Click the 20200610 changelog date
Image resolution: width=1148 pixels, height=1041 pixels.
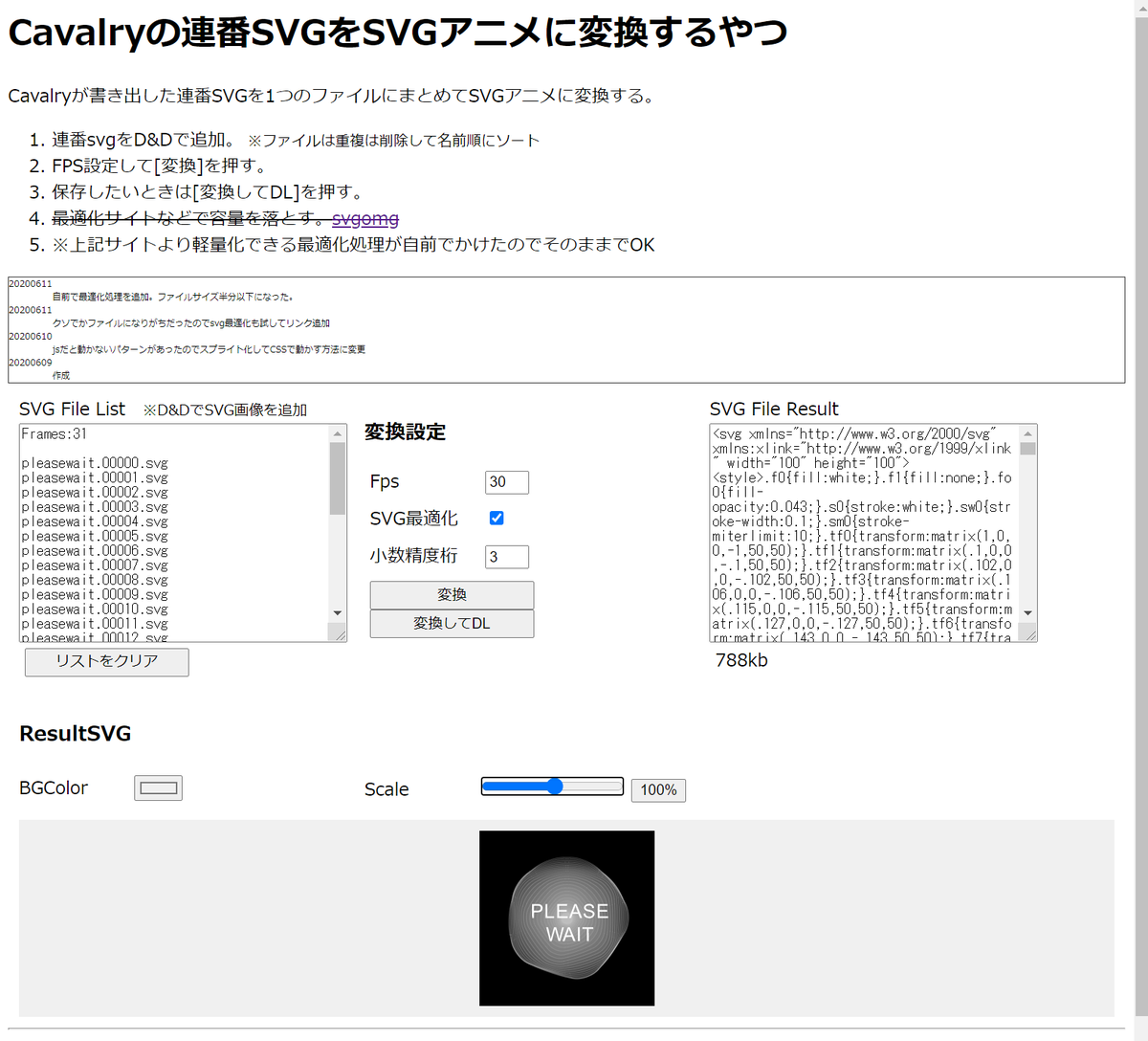click(31, 337)
